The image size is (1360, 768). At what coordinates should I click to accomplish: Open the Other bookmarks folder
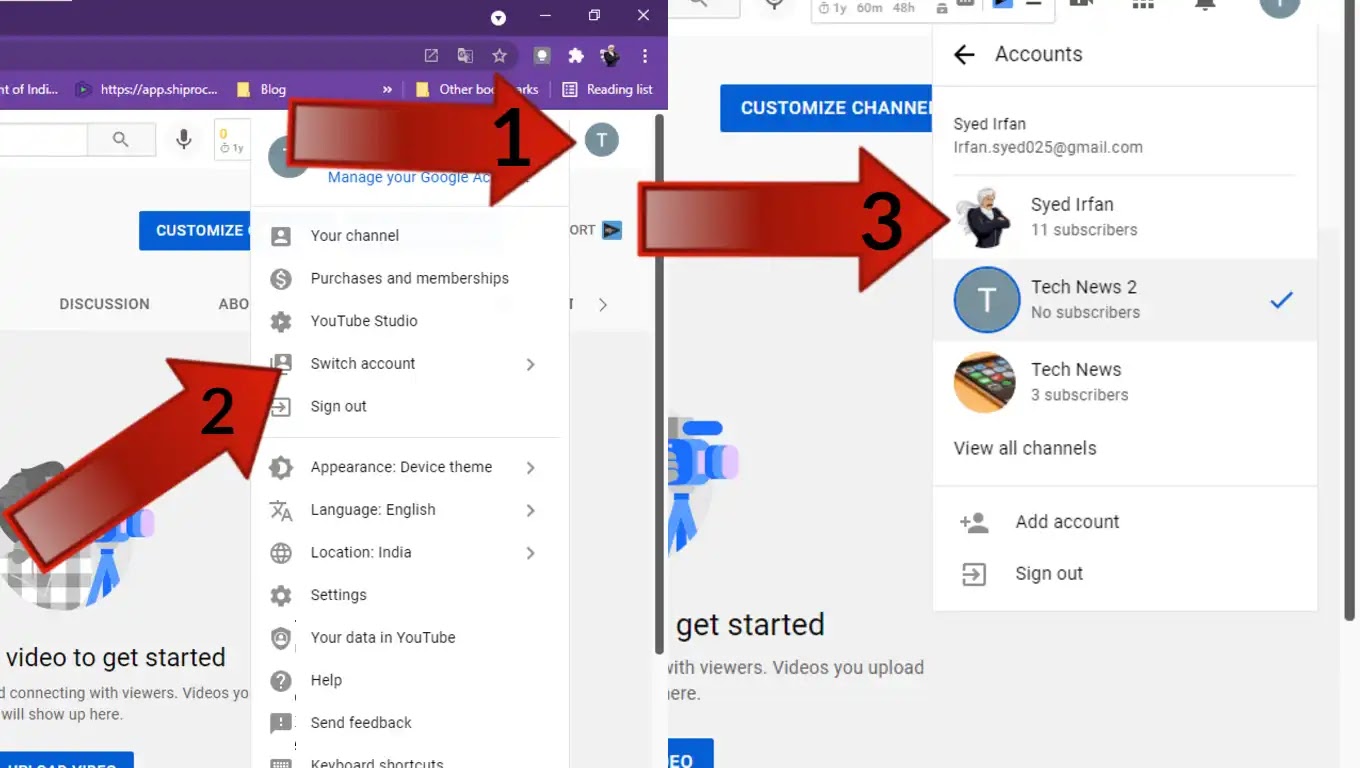477,89
